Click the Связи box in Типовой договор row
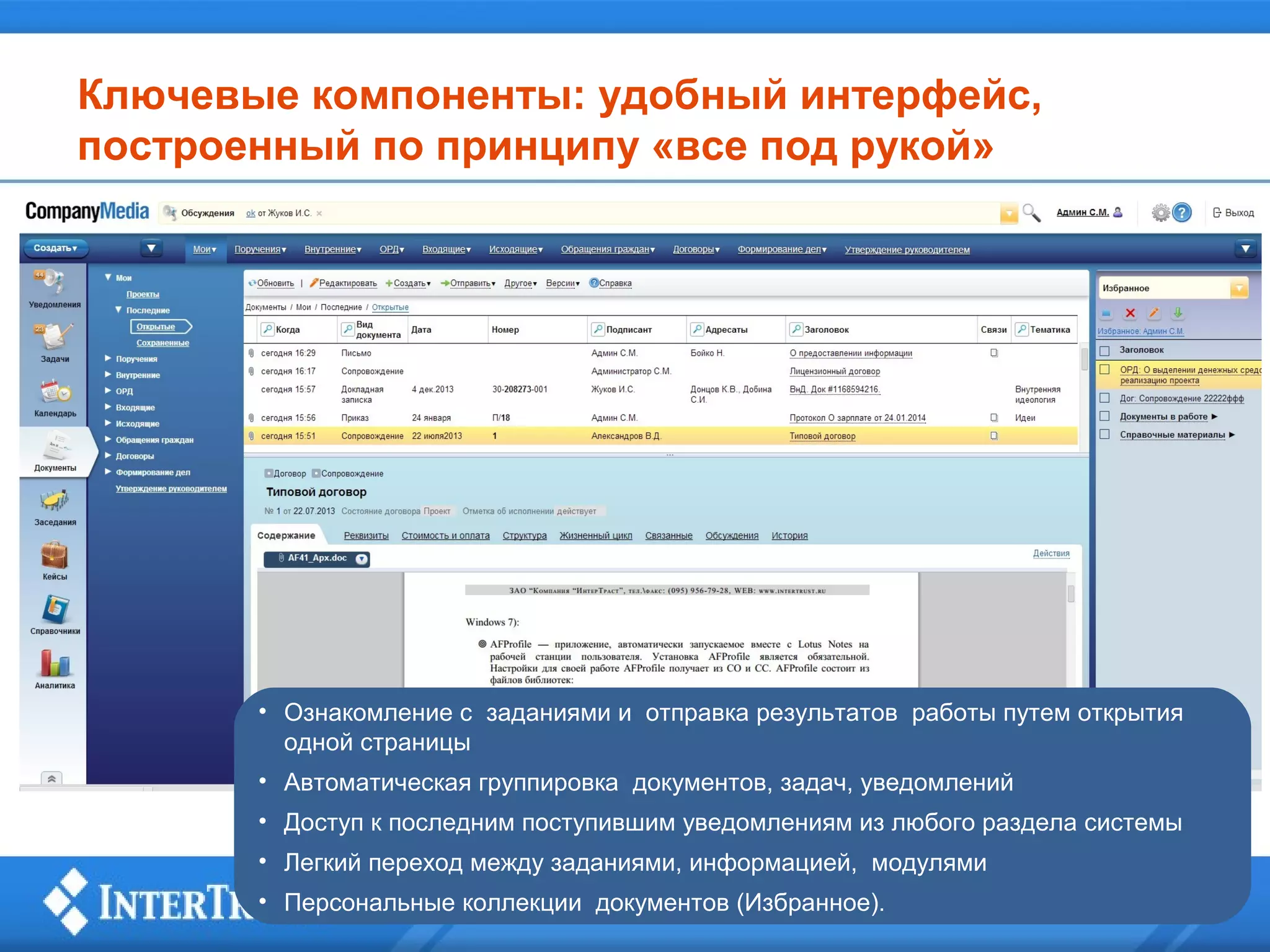 994,436
